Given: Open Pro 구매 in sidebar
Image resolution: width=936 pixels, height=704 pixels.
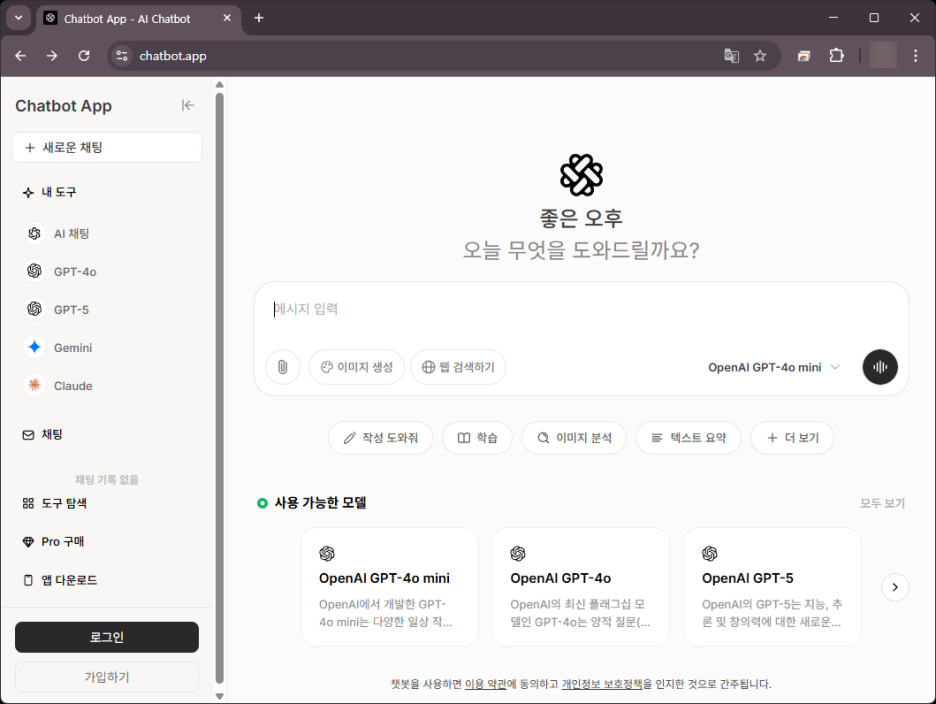Looking at the screenshot, I should (53, 542).
